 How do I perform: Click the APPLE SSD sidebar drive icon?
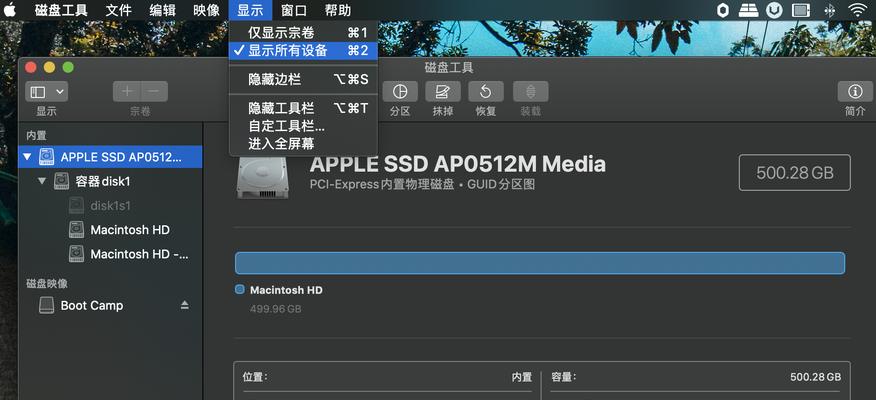46,157
